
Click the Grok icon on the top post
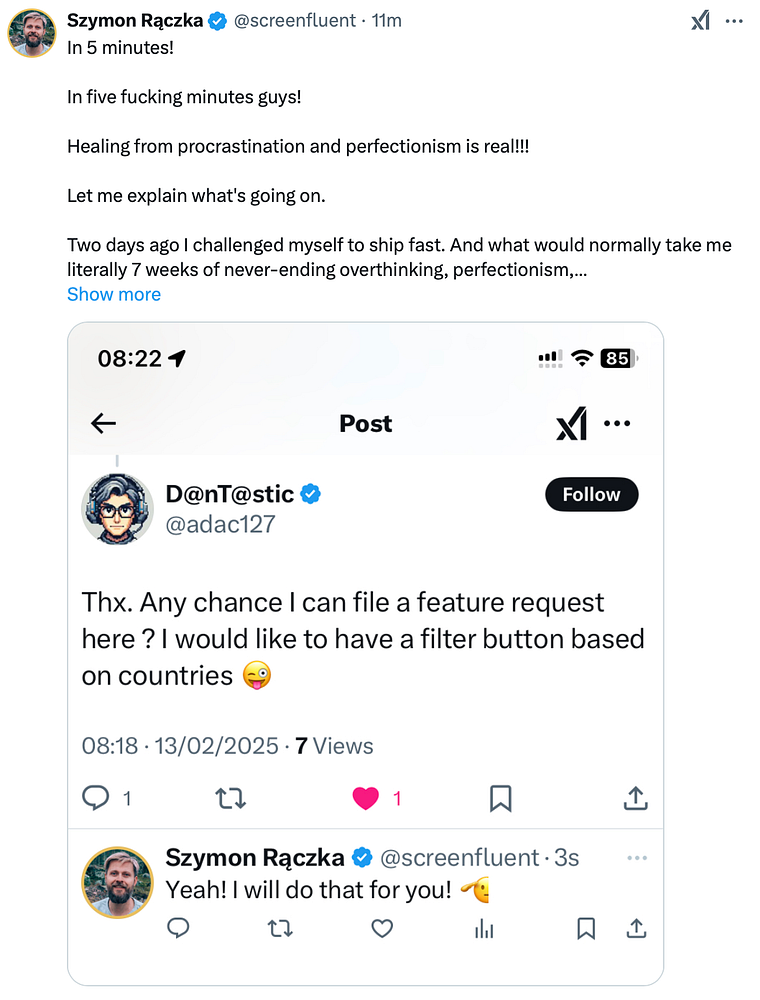point(700,20)
